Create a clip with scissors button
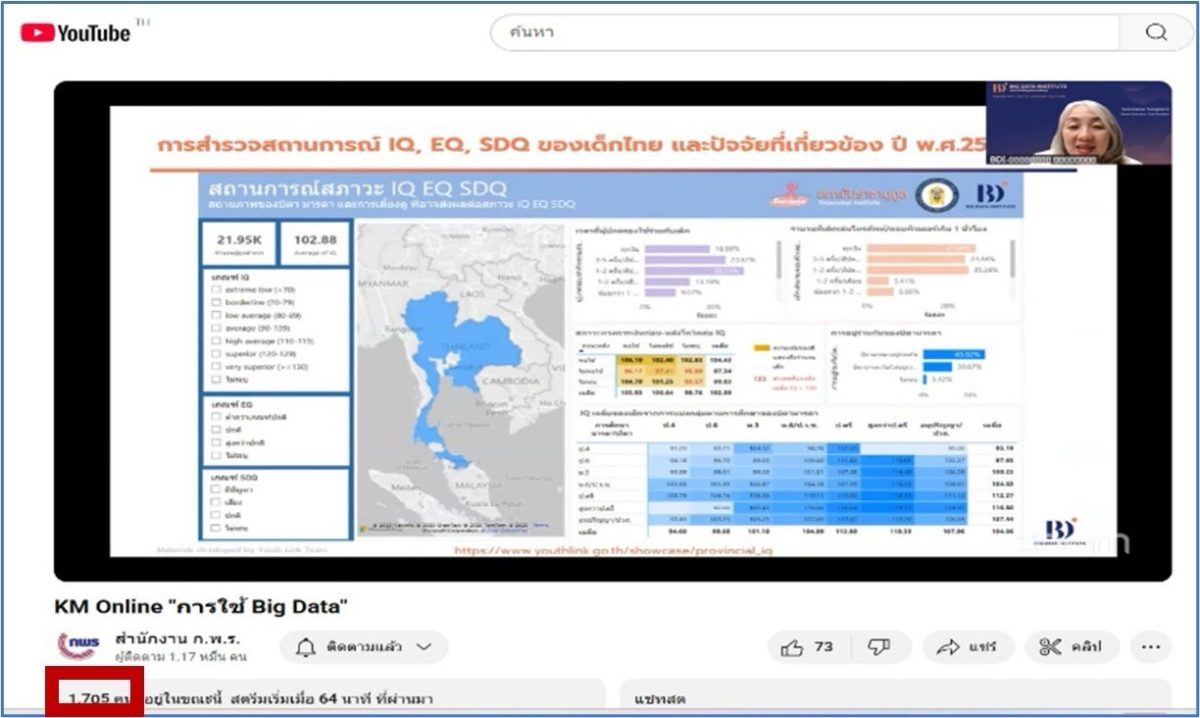This screenshot has height=718, width=1200. (1070, 647)
